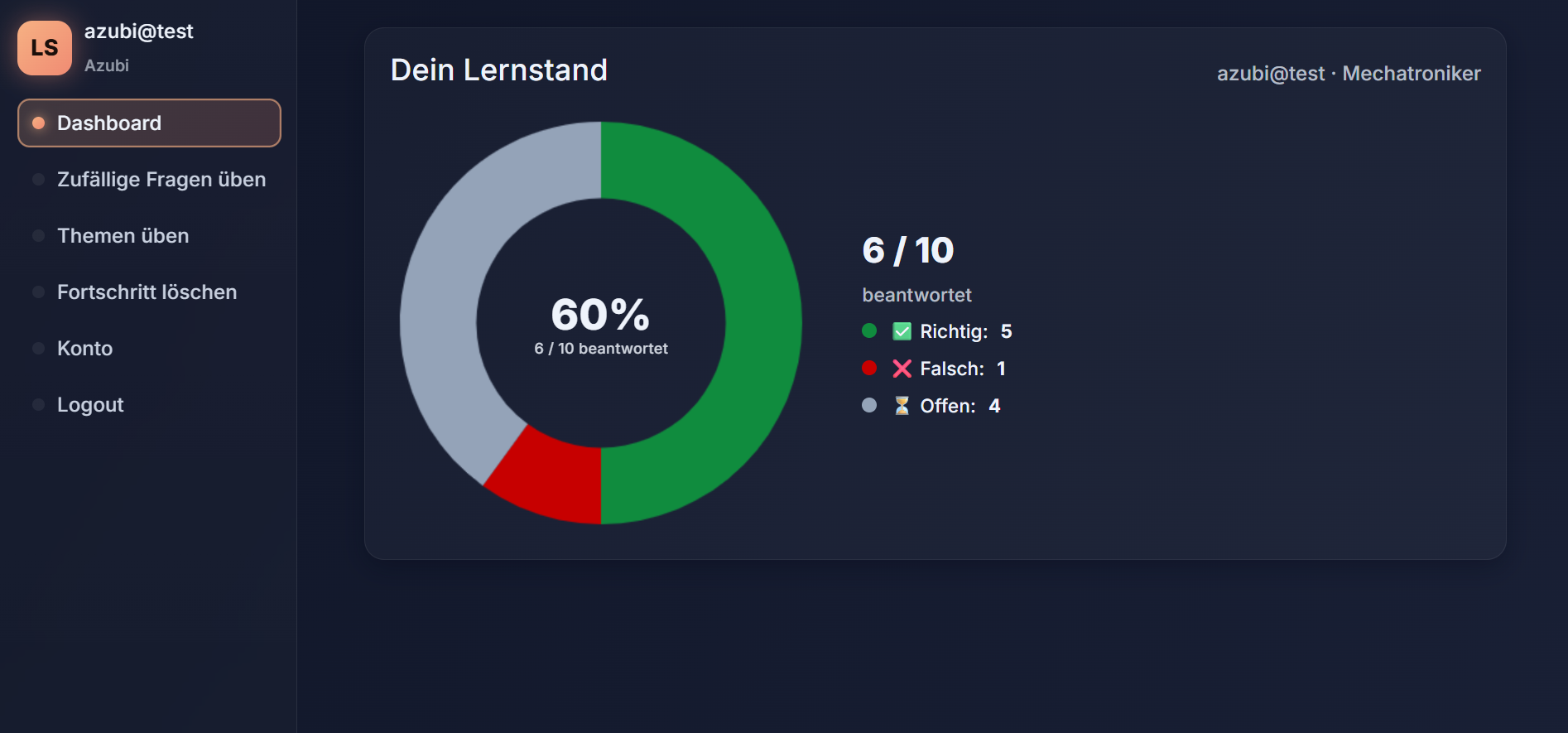
Task: Click the red X icon beside Falsch
Action: coord(902,369)
